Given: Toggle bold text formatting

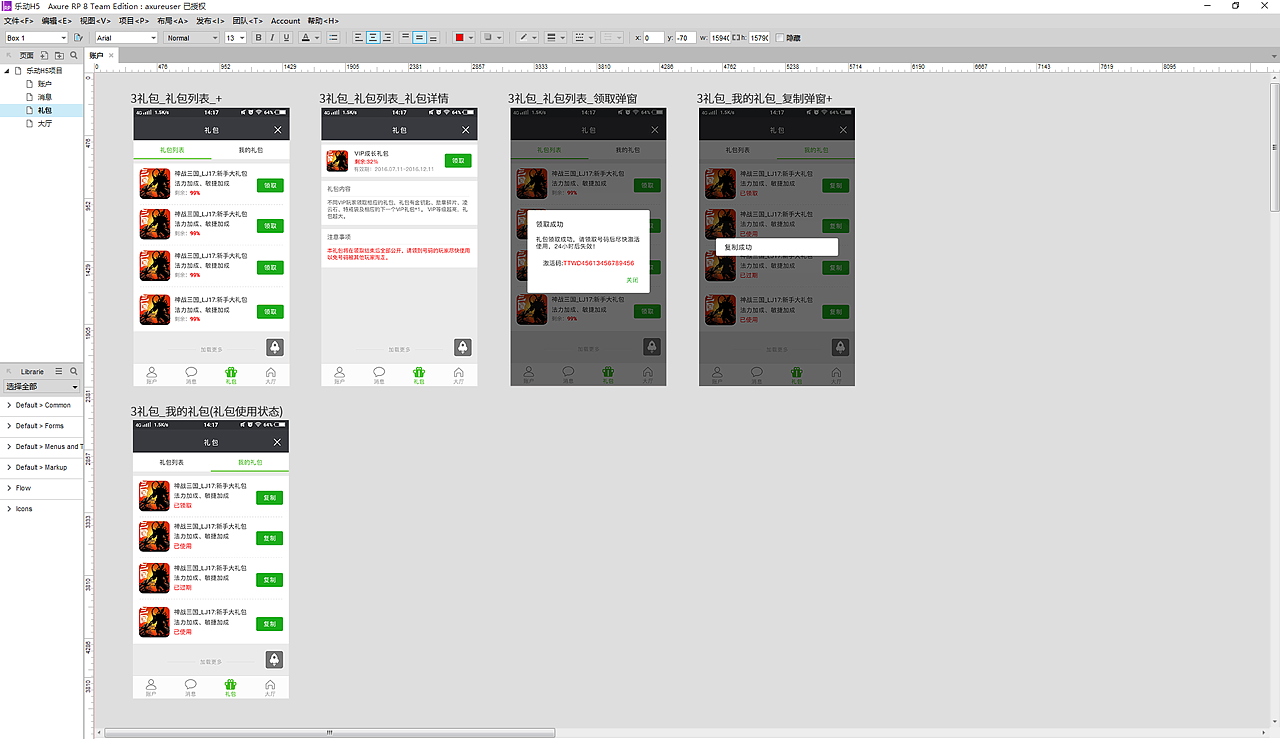Looking at the screenshot, I should pyautogui.click(x=259, y=38).
